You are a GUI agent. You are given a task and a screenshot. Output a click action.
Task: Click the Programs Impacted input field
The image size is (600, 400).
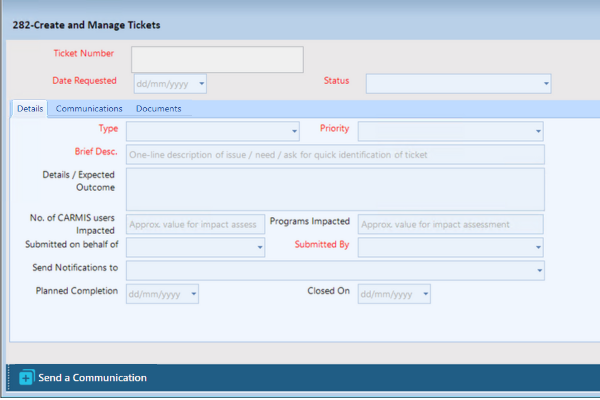pos(450,224)
